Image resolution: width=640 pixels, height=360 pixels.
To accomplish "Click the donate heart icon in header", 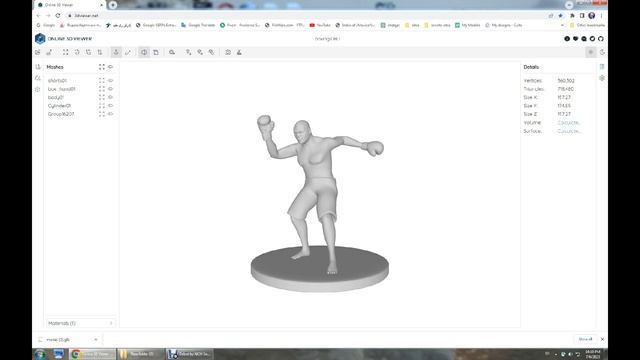I will click(576, 39).
